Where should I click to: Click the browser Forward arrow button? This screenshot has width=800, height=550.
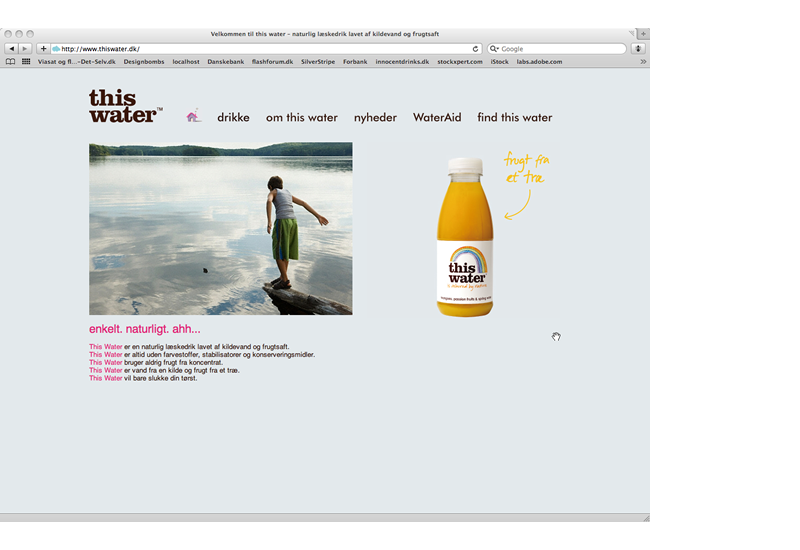[x=25, y=48]
